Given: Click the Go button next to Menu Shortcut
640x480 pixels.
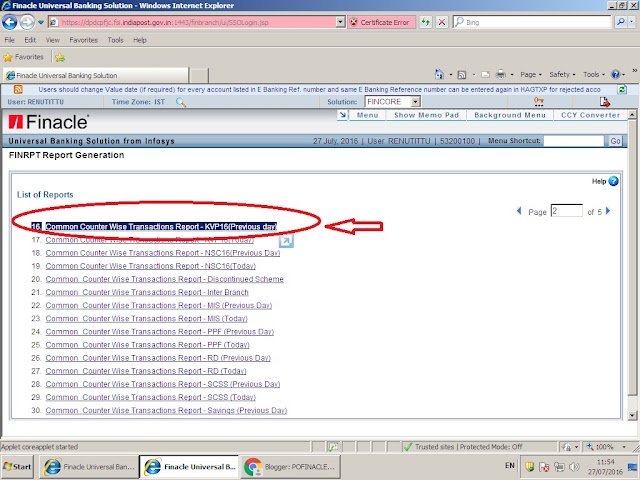Looking at the screenshot, I should [x=615, y=141].
